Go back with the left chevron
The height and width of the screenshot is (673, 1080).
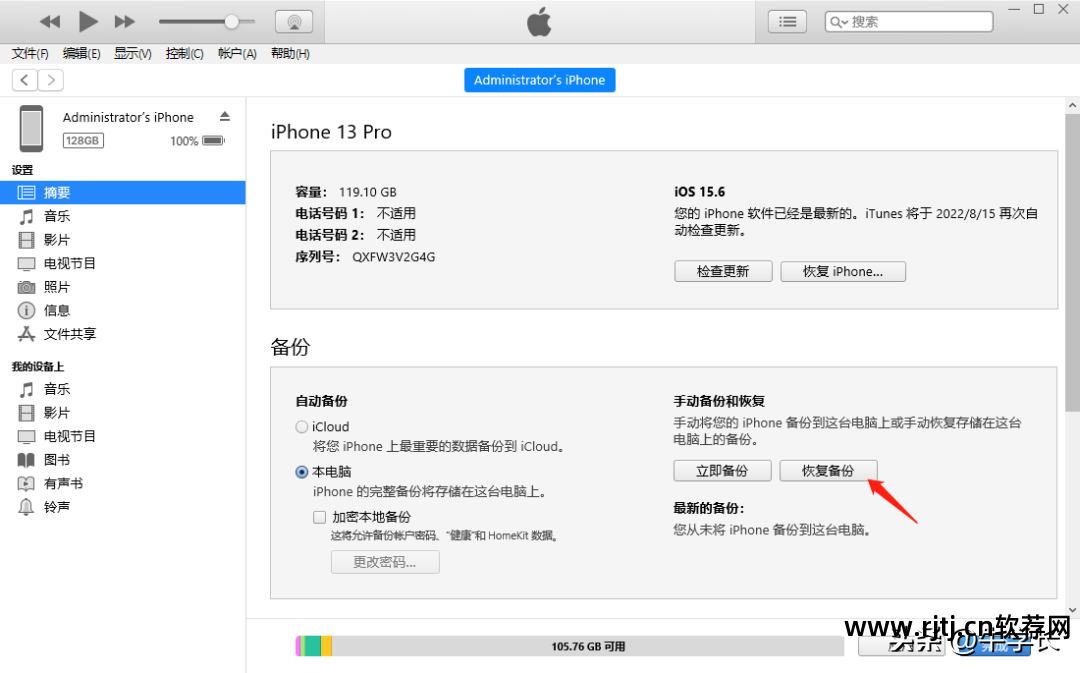click(x=25, y=80)
